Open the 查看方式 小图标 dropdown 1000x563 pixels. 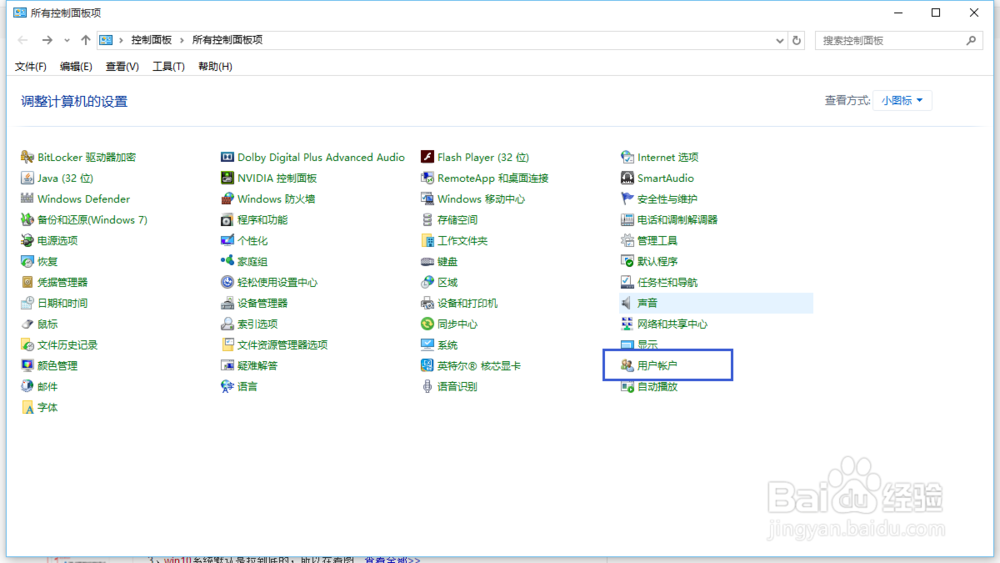pyautogui.click(x=902, y=100)
